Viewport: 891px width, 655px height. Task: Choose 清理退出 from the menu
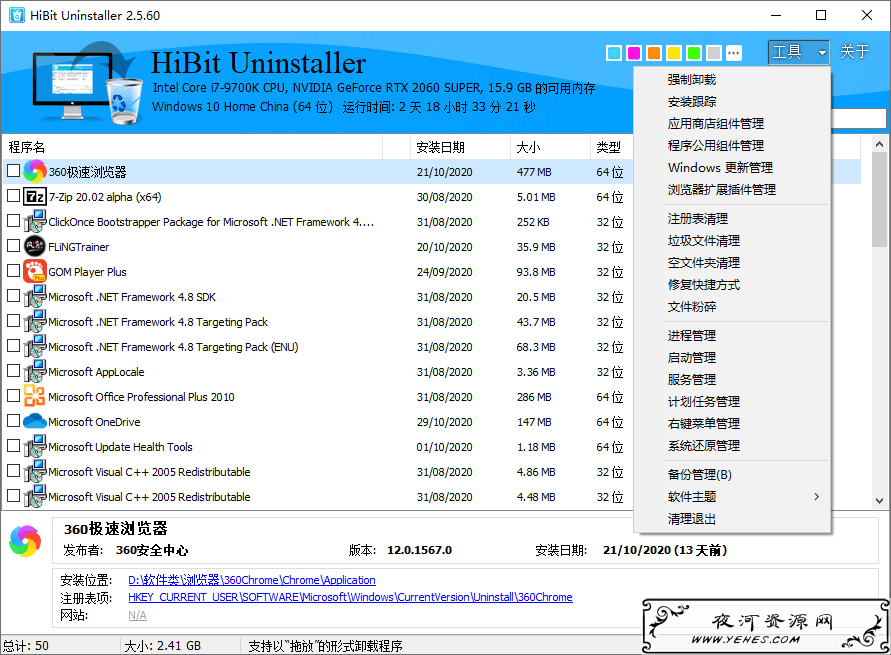[x=692, y=519]
